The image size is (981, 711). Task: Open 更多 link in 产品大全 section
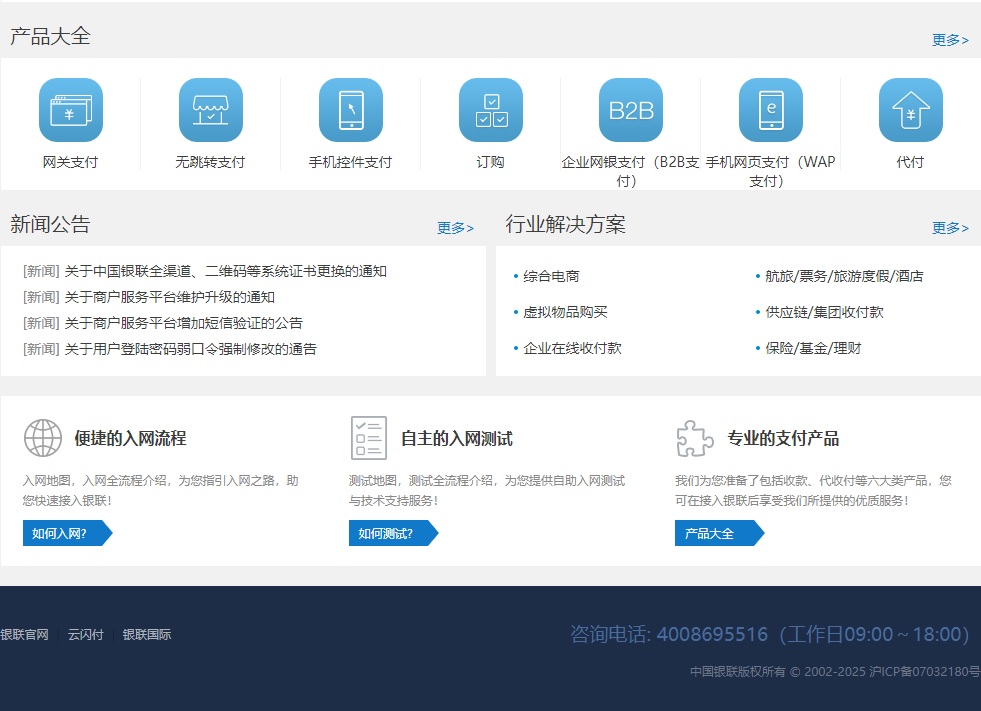coord(950,40)
